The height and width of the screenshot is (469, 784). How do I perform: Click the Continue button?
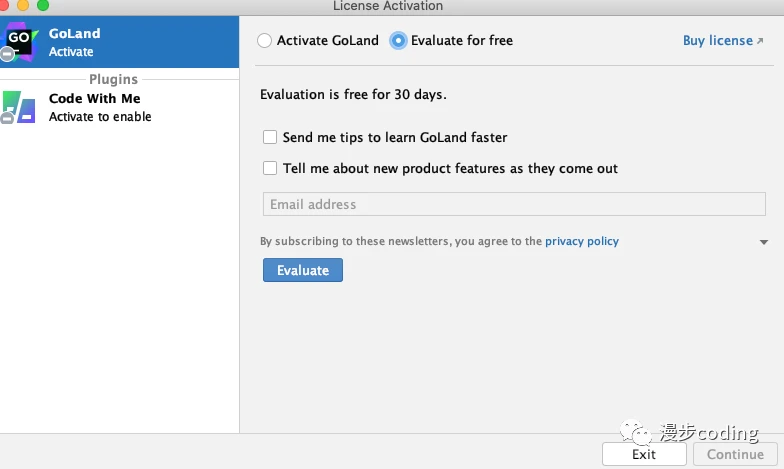735,454
